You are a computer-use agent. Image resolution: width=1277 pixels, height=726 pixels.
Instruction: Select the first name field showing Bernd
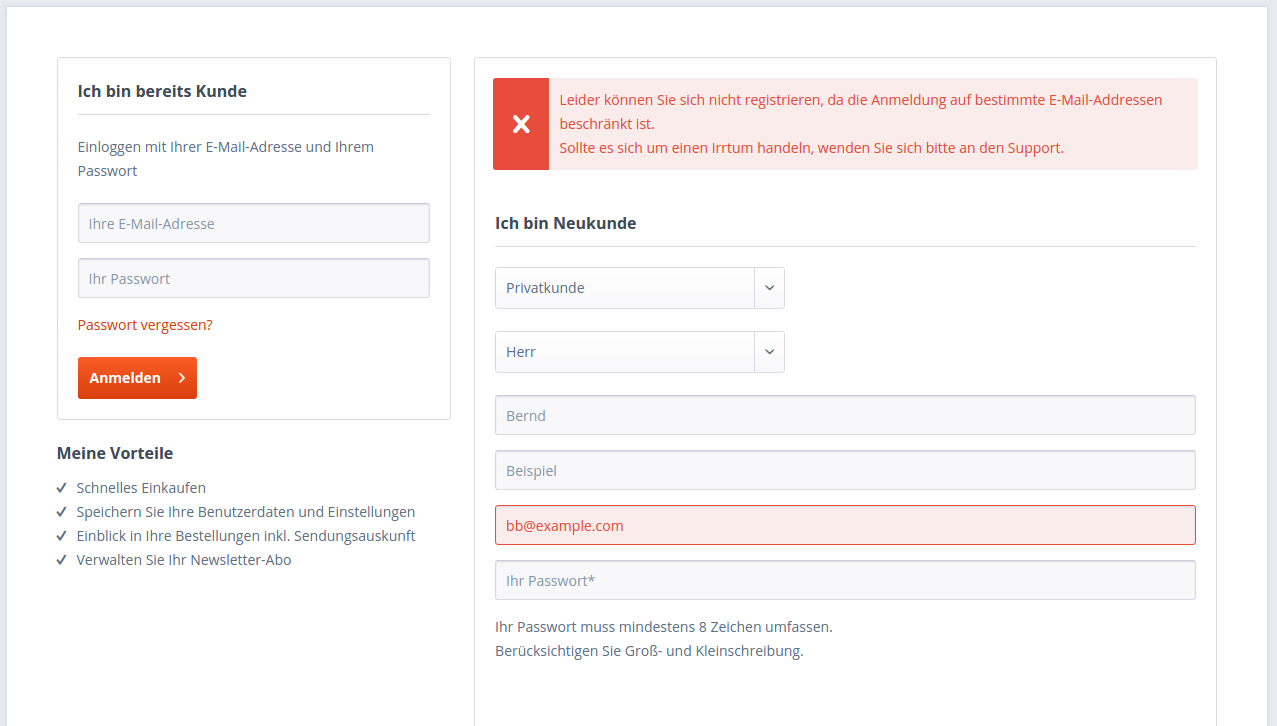(x=845, y=416)
